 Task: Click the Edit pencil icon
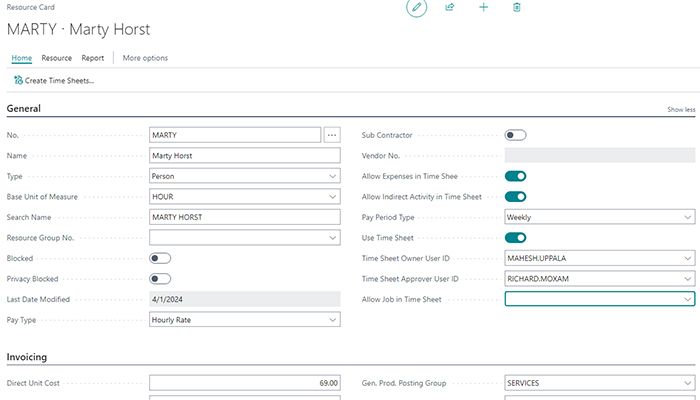tap(416, 8)
